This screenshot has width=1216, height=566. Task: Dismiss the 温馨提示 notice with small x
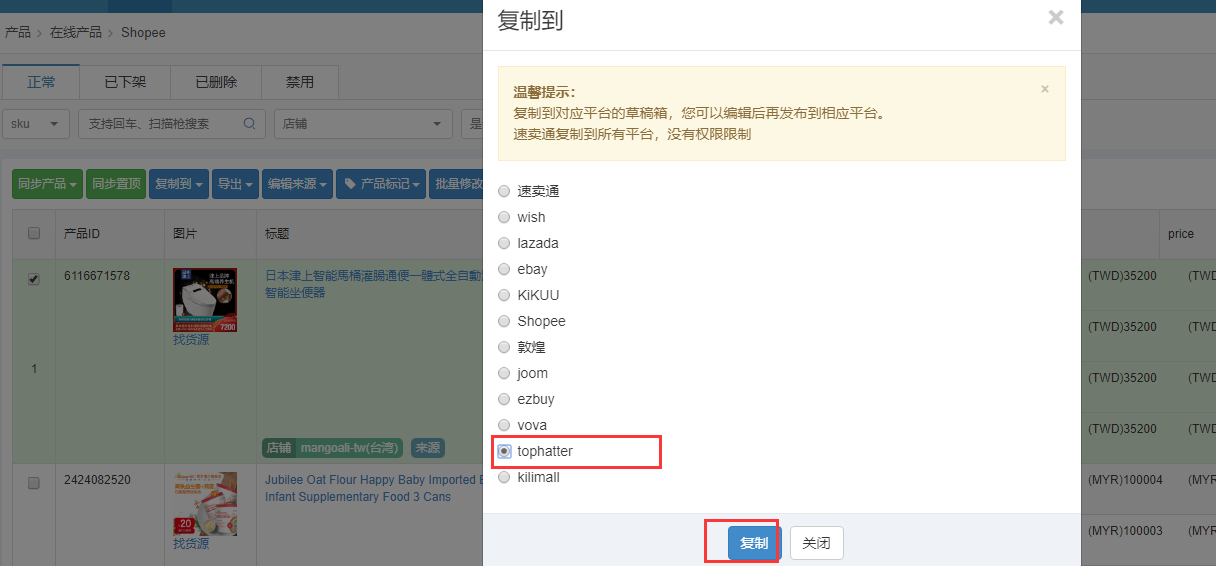pyautogui.click(x=1045, y=89)
